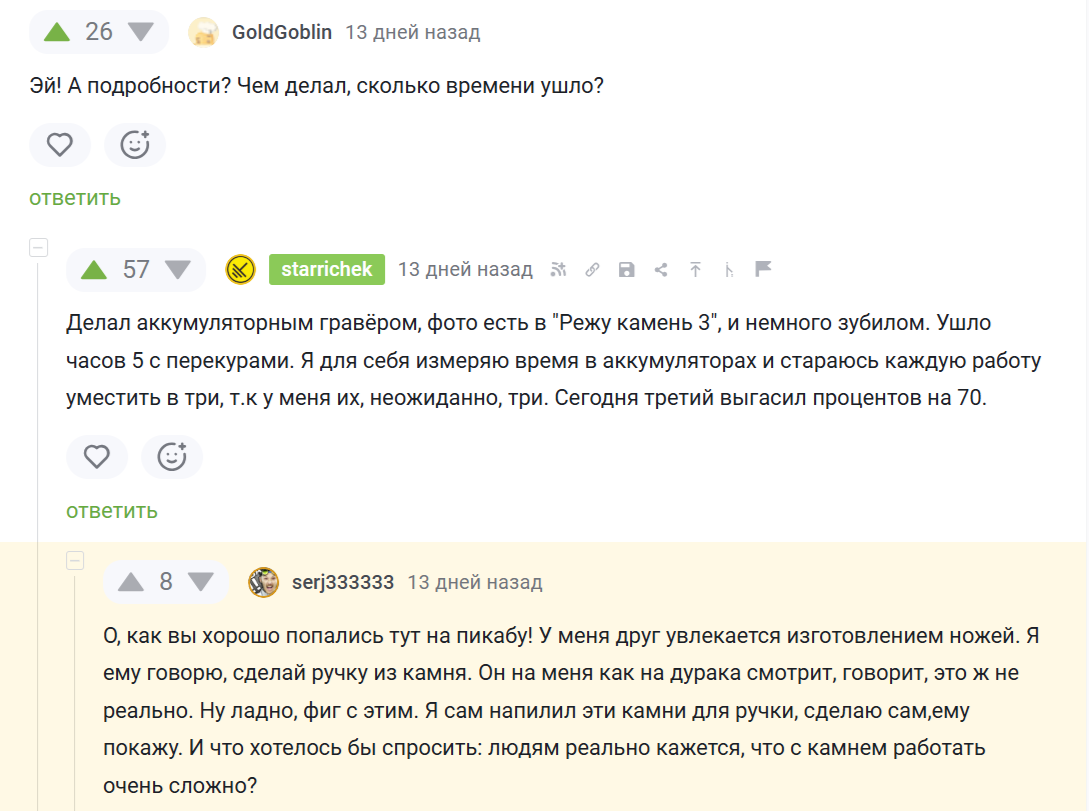
Task: Upvote GoldGoblin's comment with the green arrow
Action: click(57, 31)
